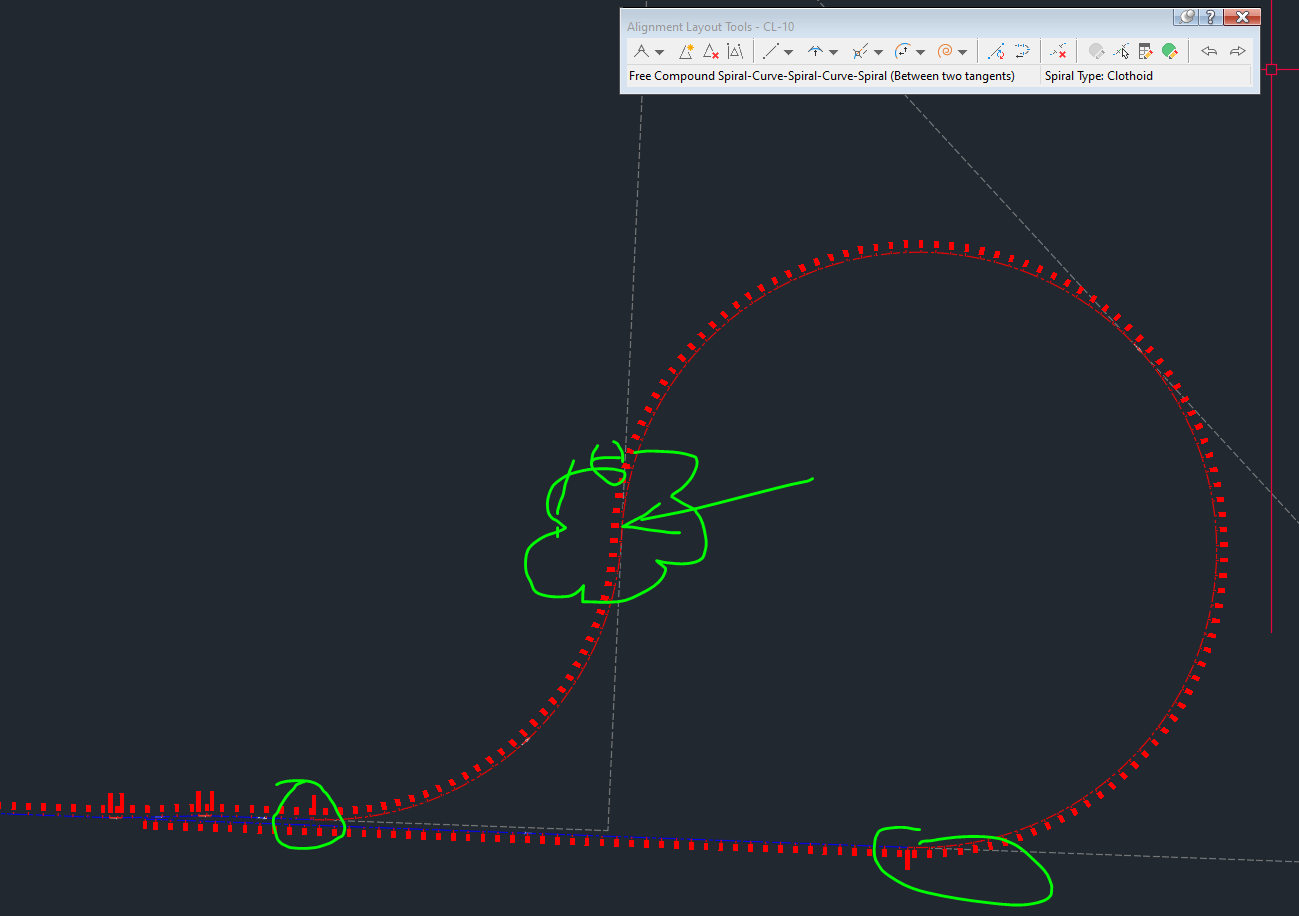Select the Delete PI tool
The width and height of the screenshot is (1299, 916).
709,51
